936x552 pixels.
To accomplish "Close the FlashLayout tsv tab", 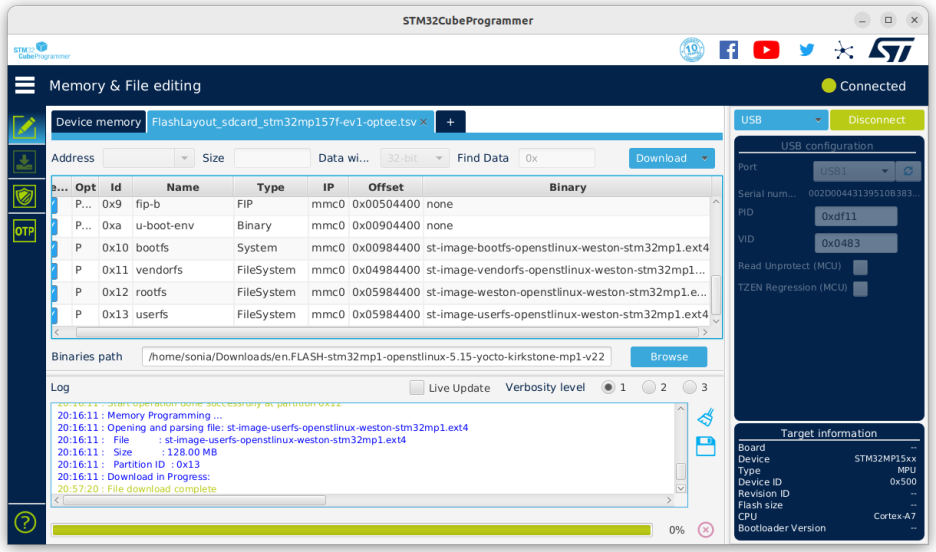I will [423, 122].
